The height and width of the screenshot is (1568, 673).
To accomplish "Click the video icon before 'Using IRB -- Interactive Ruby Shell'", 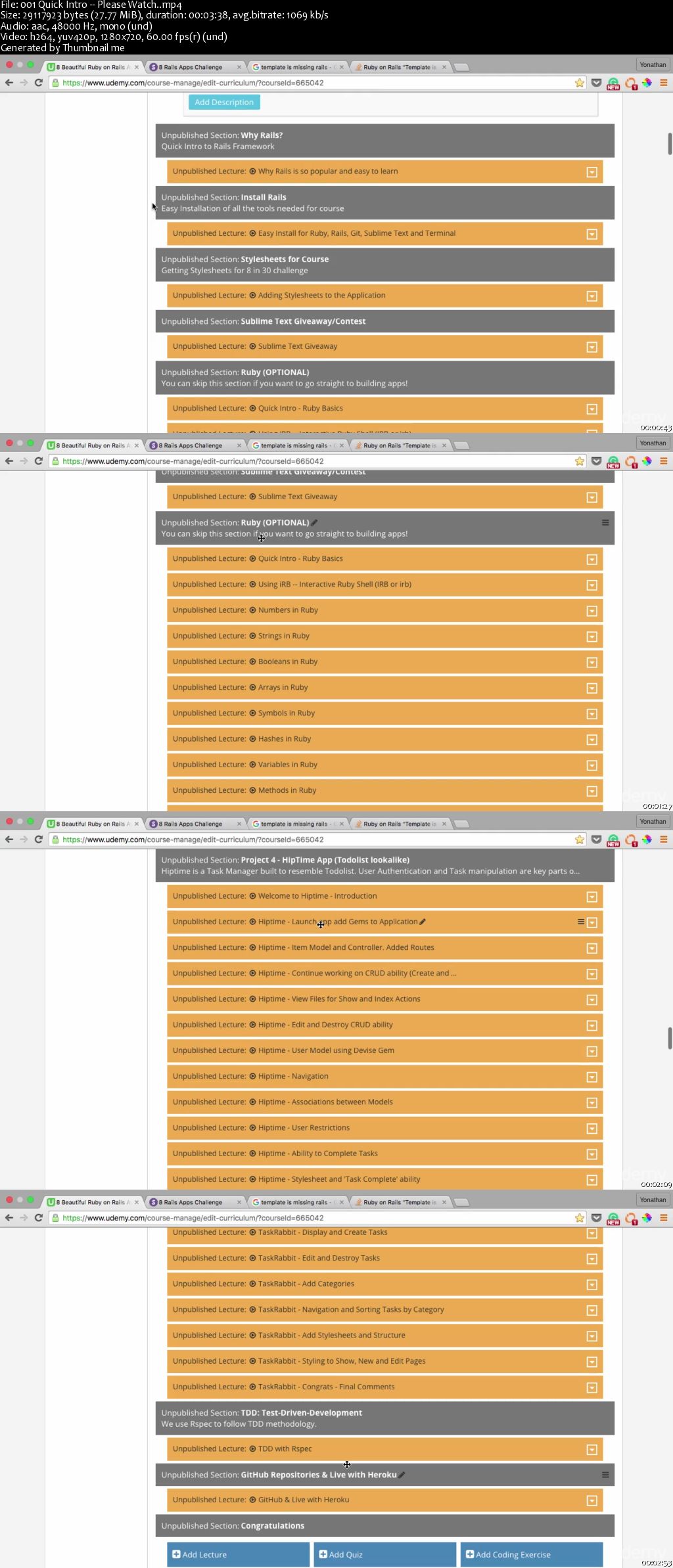I will pos(252,584).
